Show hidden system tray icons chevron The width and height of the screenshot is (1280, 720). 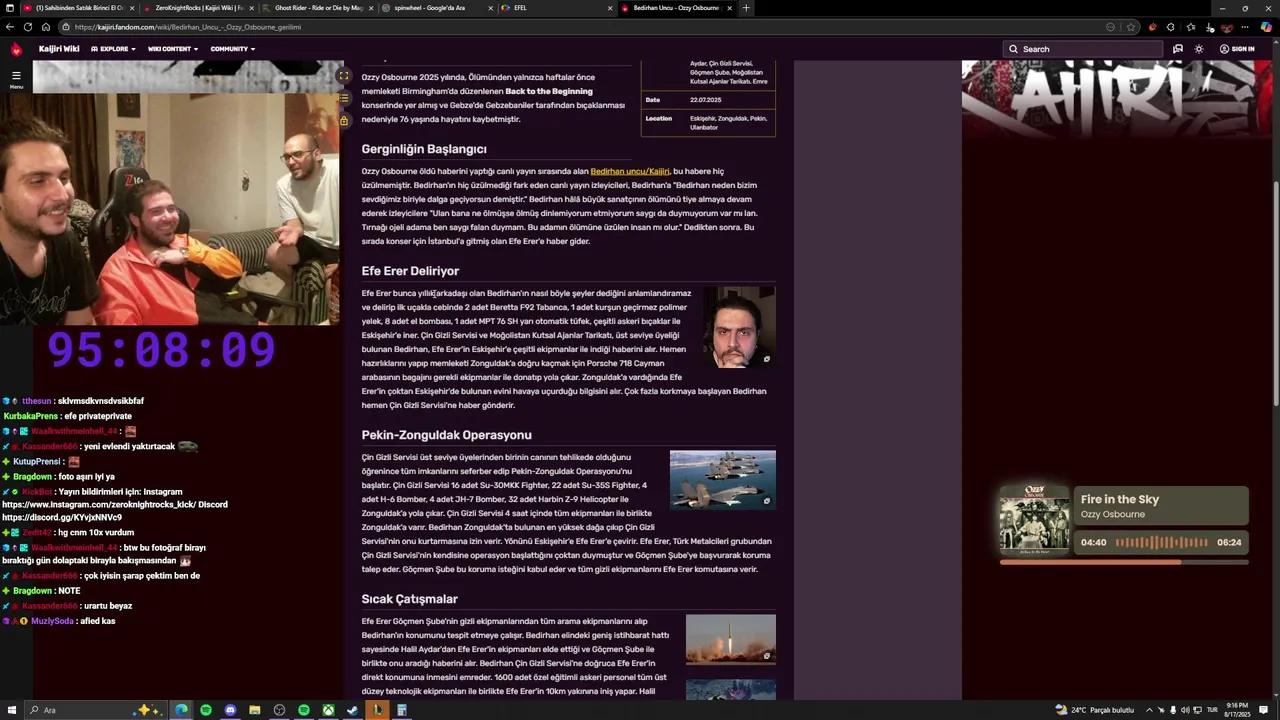(1149, 710)
